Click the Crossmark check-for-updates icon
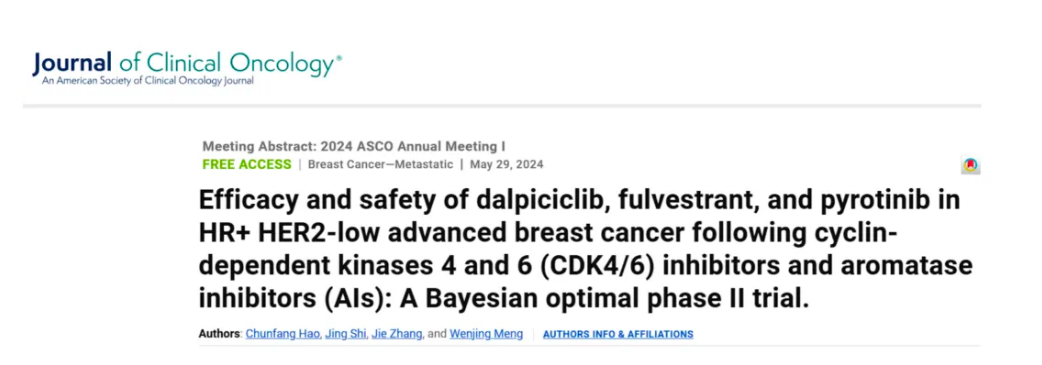1042x365 pixels. pyautogui.click(x=970, y=166)
